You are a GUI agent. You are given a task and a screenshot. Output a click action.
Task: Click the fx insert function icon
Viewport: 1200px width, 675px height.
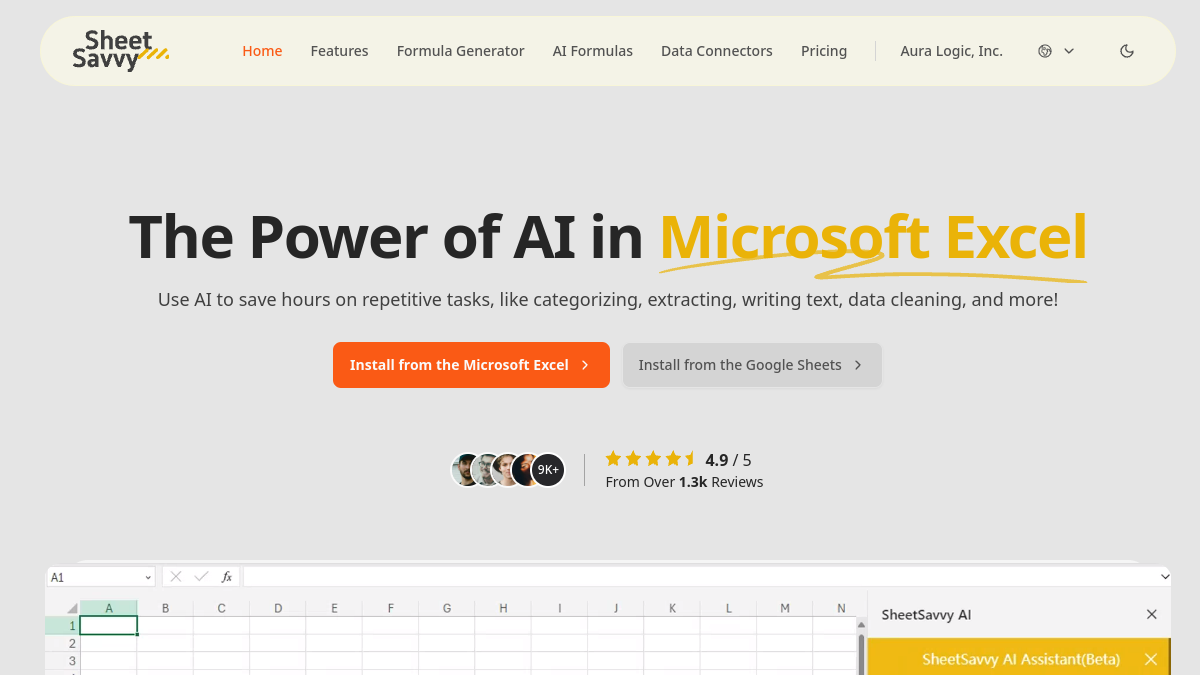[x=227, y=577]
